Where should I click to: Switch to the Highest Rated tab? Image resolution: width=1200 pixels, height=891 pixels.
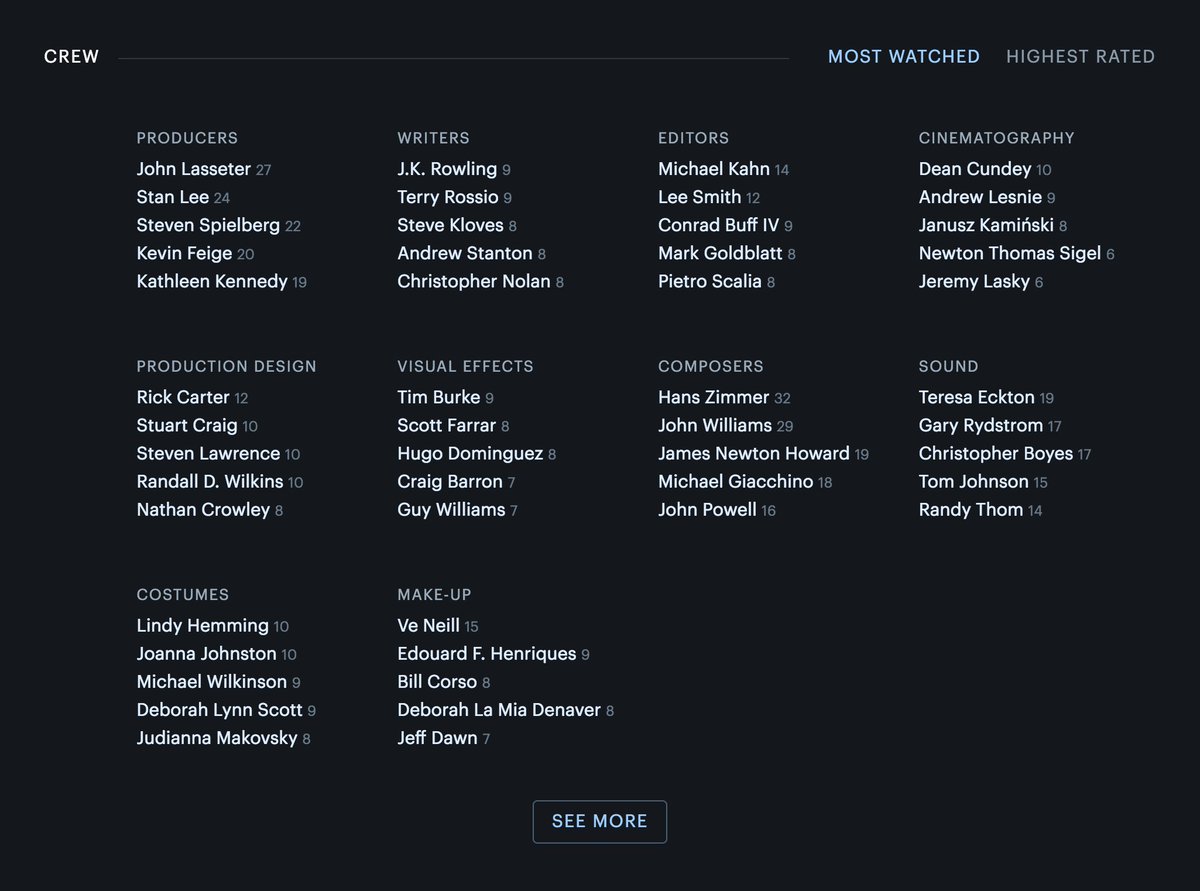(1080, 57)
